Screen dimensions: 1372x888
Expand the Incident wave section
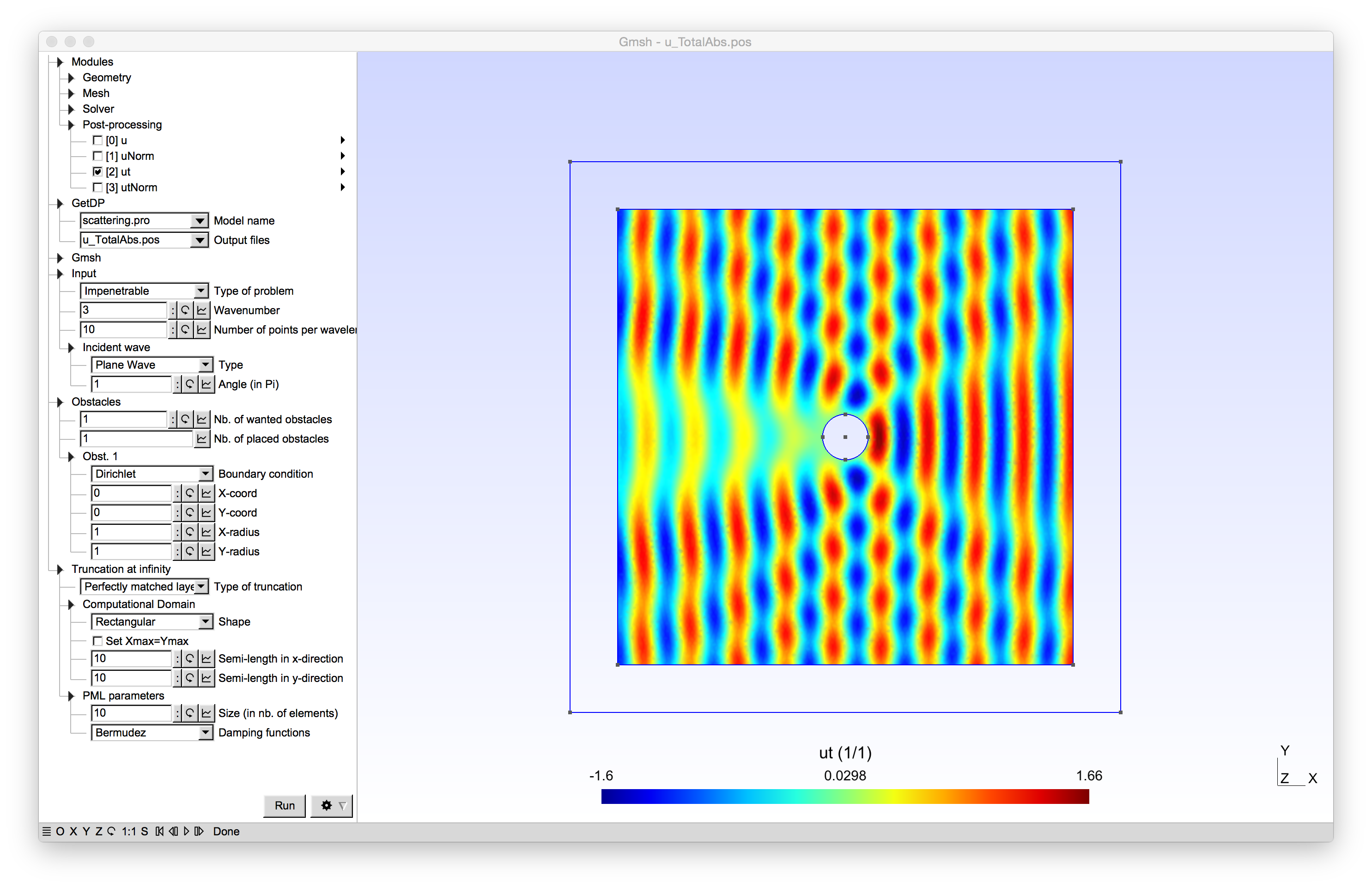pyautogui.click(x=72, y=348)
